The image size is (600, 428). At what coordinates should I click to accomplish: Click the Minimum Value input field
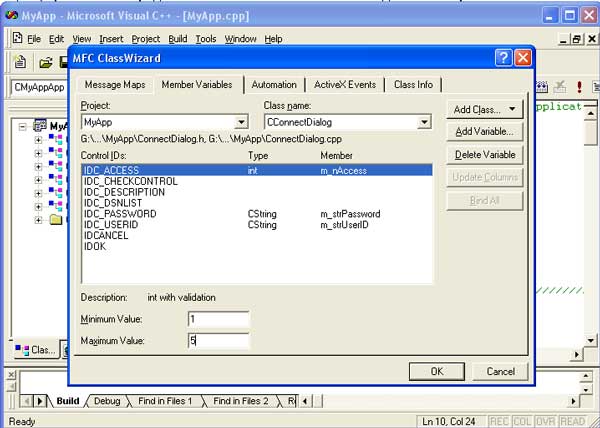point(218,319)
